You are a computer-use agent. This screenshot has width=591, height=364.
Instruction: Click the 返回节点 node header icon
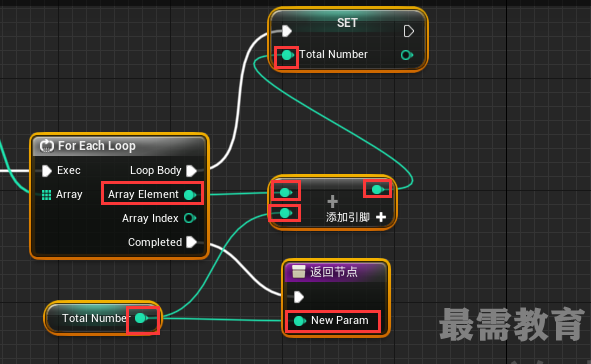click(299, 271)
